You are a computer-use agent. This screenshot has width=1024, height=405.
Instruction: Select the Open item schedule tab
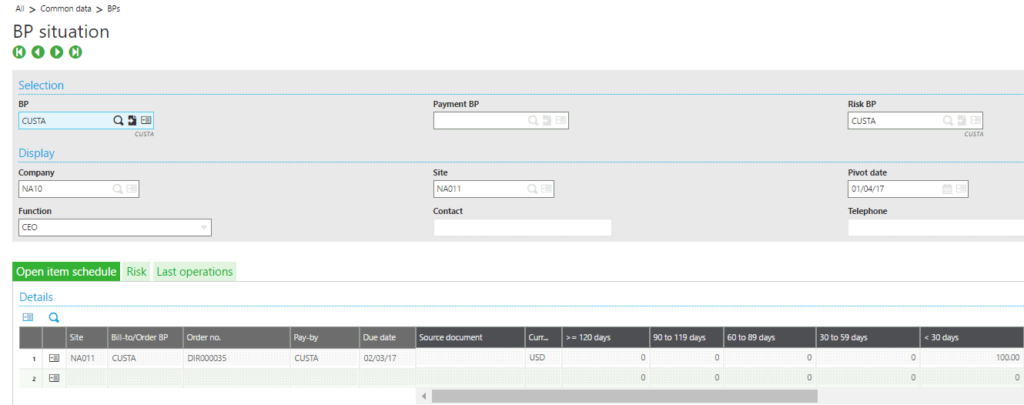pyautogui.click(x=66, y=272)
